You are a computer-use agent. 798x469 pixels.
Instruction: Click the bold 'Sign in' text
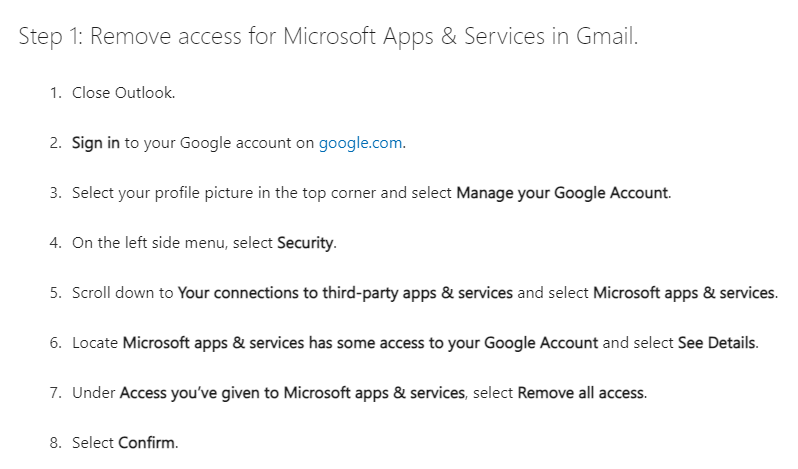click(x=96, y=143)
